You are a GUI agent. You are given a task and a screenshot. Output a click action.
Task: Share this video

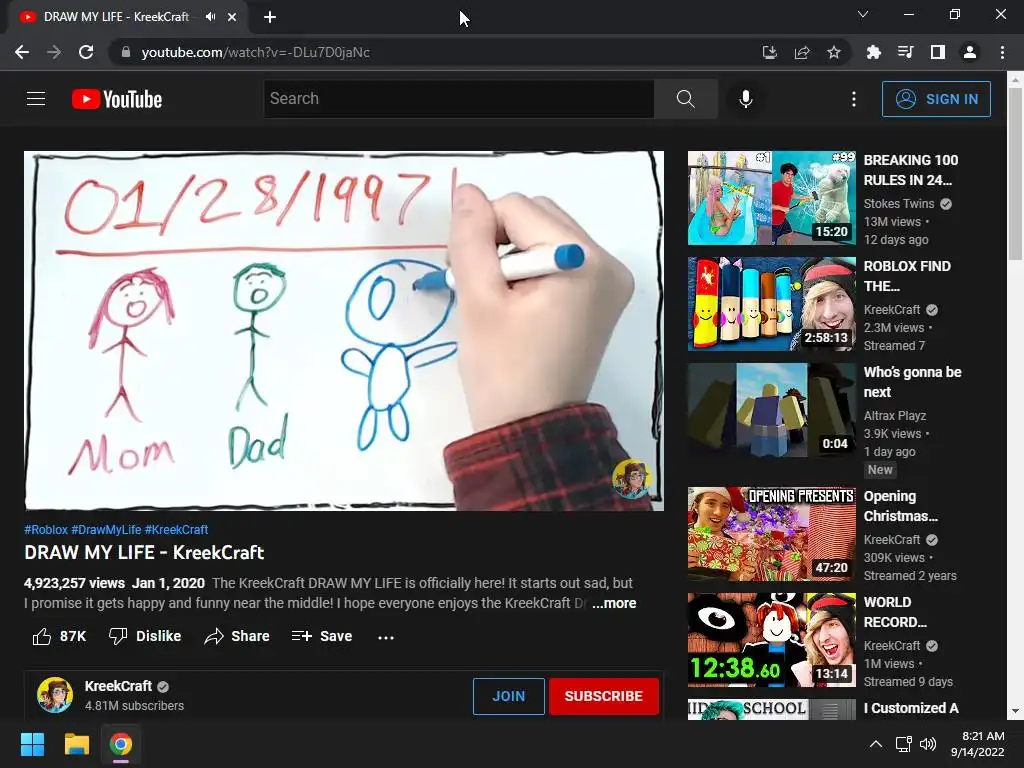tap(236, 636)
